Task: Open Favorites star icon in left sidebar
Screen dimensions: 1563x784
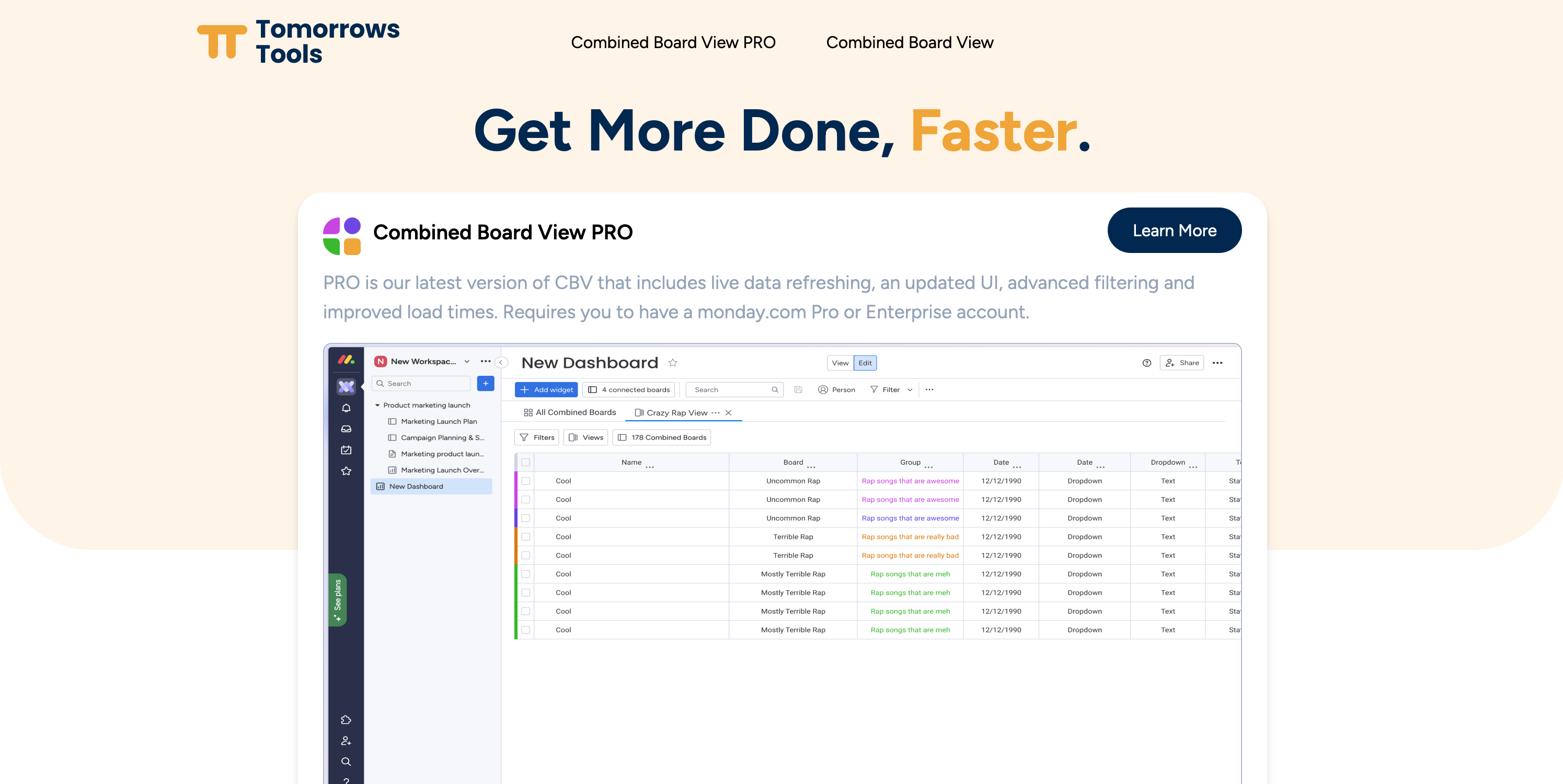Action: tap(346, 471)
